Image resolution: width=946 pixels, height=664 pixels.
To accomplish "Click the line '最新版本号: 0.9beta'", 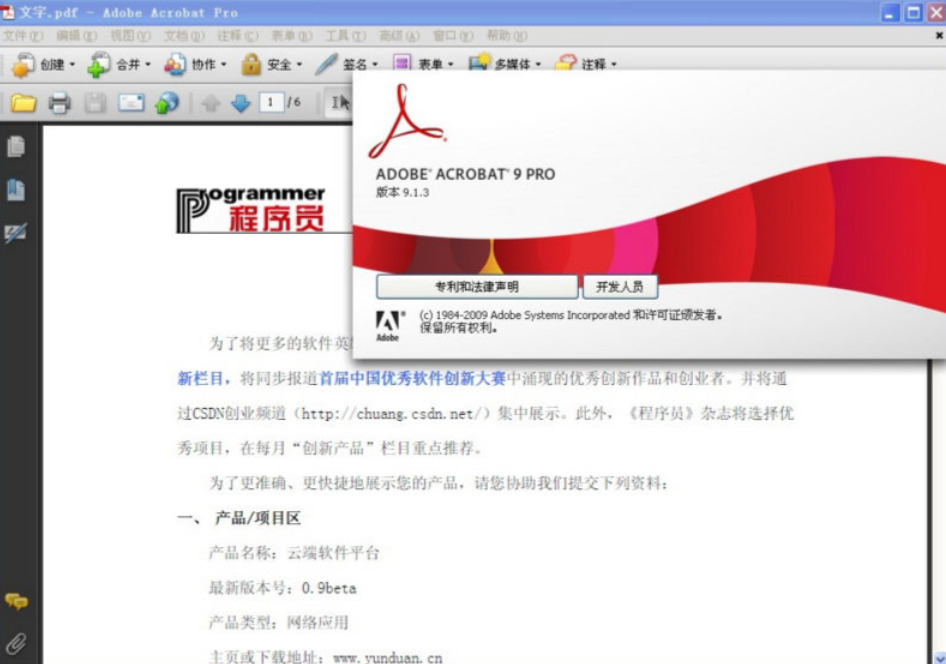I will [x=282, y=588].
